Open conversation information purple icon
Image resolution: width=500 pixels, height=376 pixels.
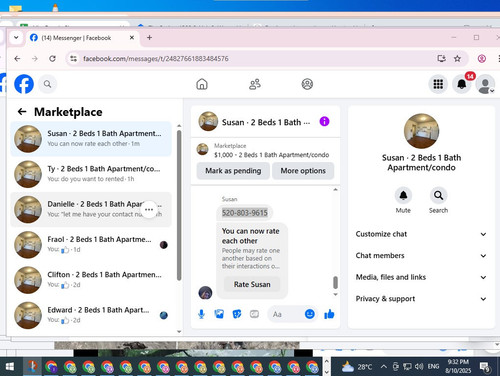pyautogui.click(x=324, y=121)
